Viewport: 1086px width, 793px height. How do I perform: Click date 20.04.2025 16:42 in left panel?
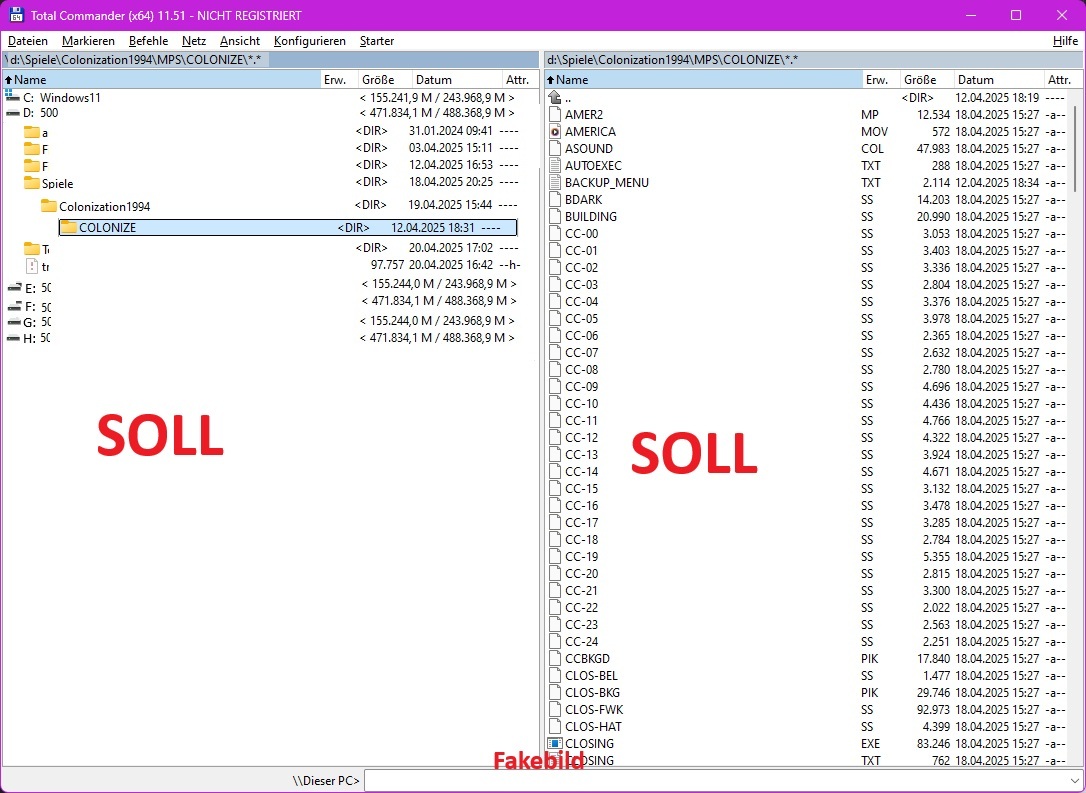[451, 265]
